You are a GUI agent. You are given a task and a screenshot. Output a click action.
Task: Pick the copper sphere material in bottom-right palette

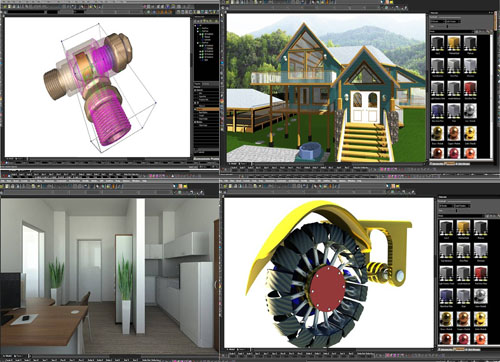(463, 319)
